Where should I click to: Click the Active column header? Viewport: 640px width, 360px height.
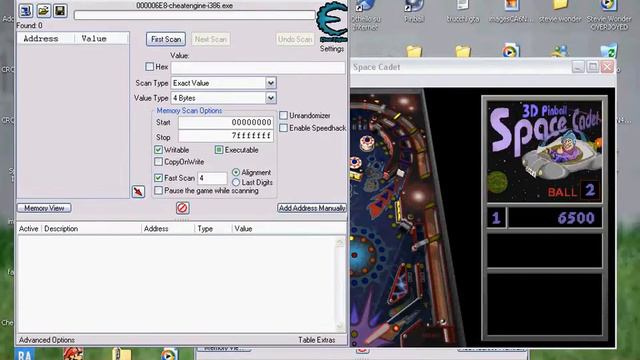29,229
